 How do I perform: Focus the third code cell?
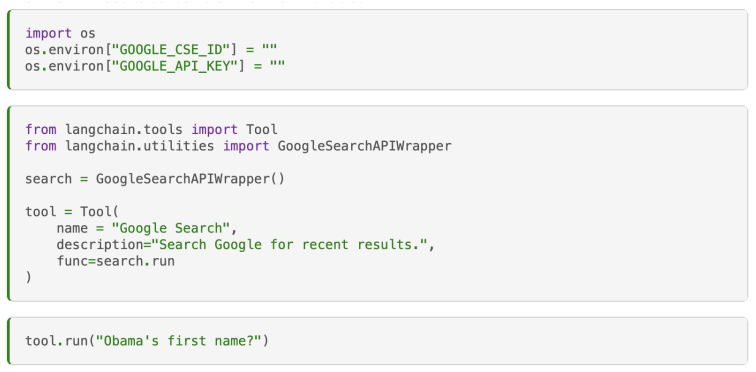point(378,341)
